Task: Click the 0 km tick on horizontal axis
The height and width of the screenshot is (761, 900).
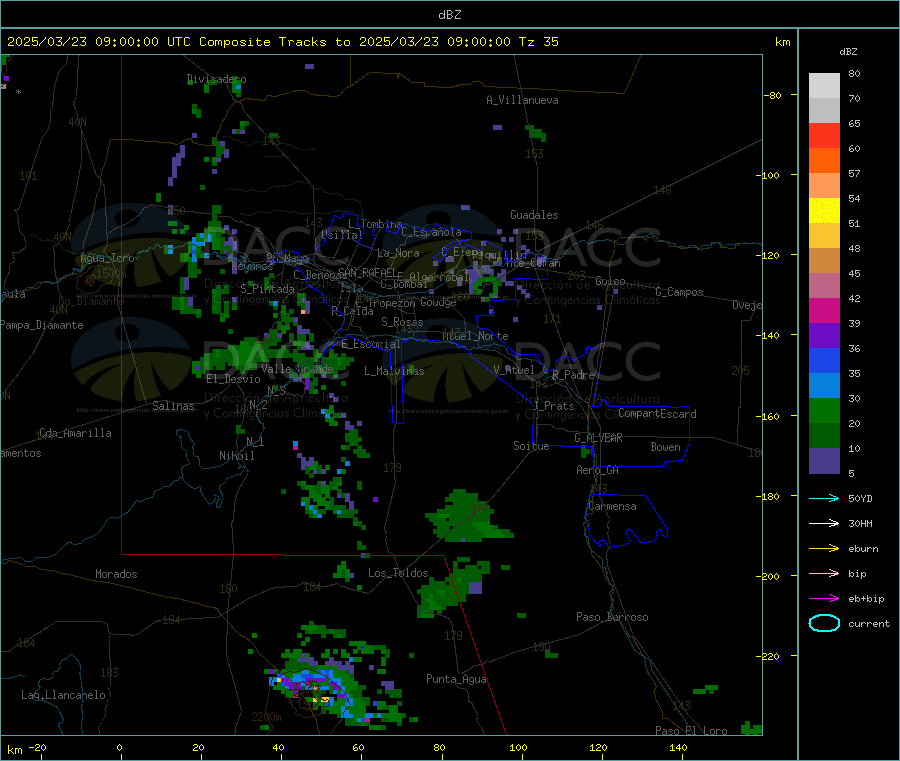Action: click(119, 747)
